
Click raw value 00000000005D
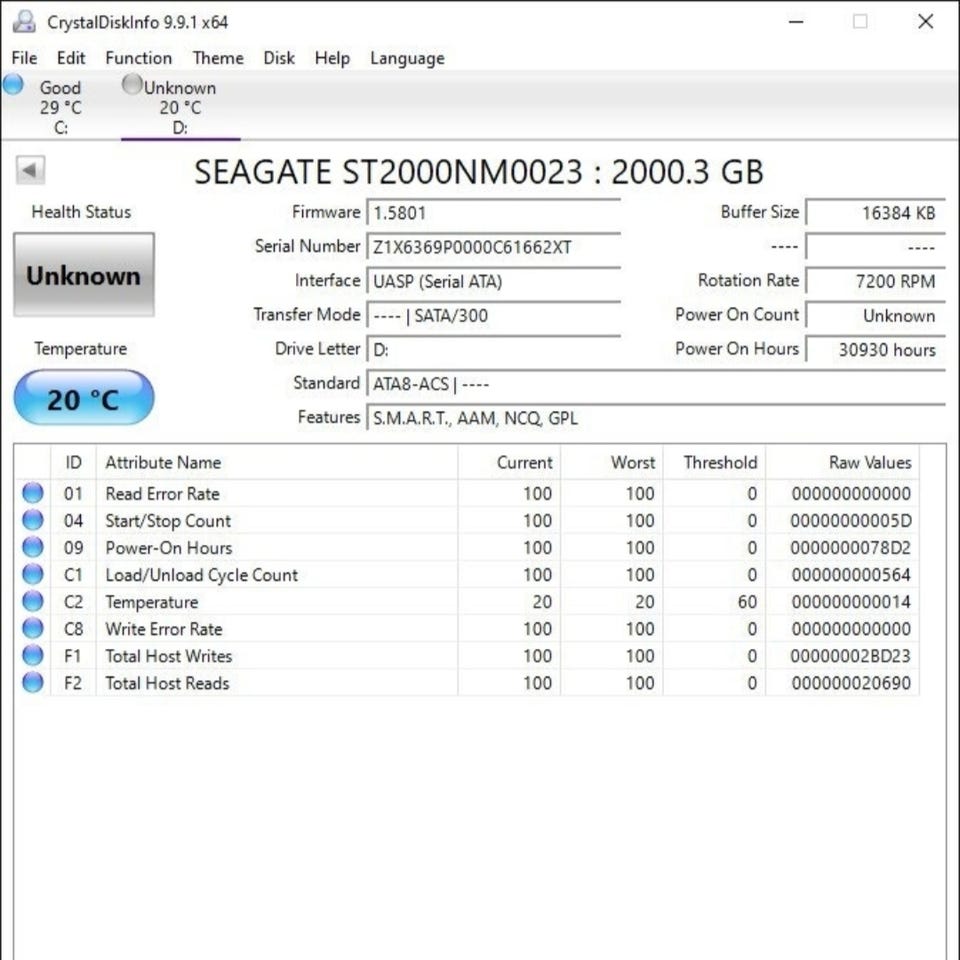pyautogui.click(x=850, y=520)
